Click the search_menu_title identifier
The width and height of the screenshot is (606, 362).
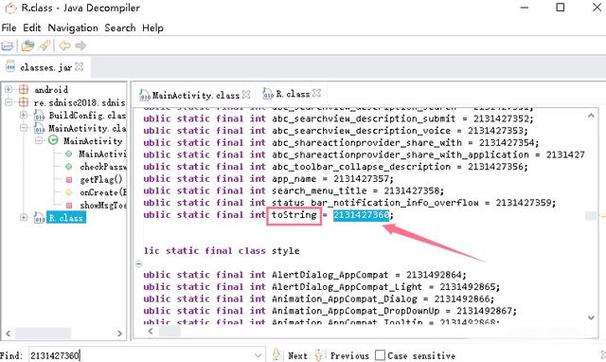point(319,191)
